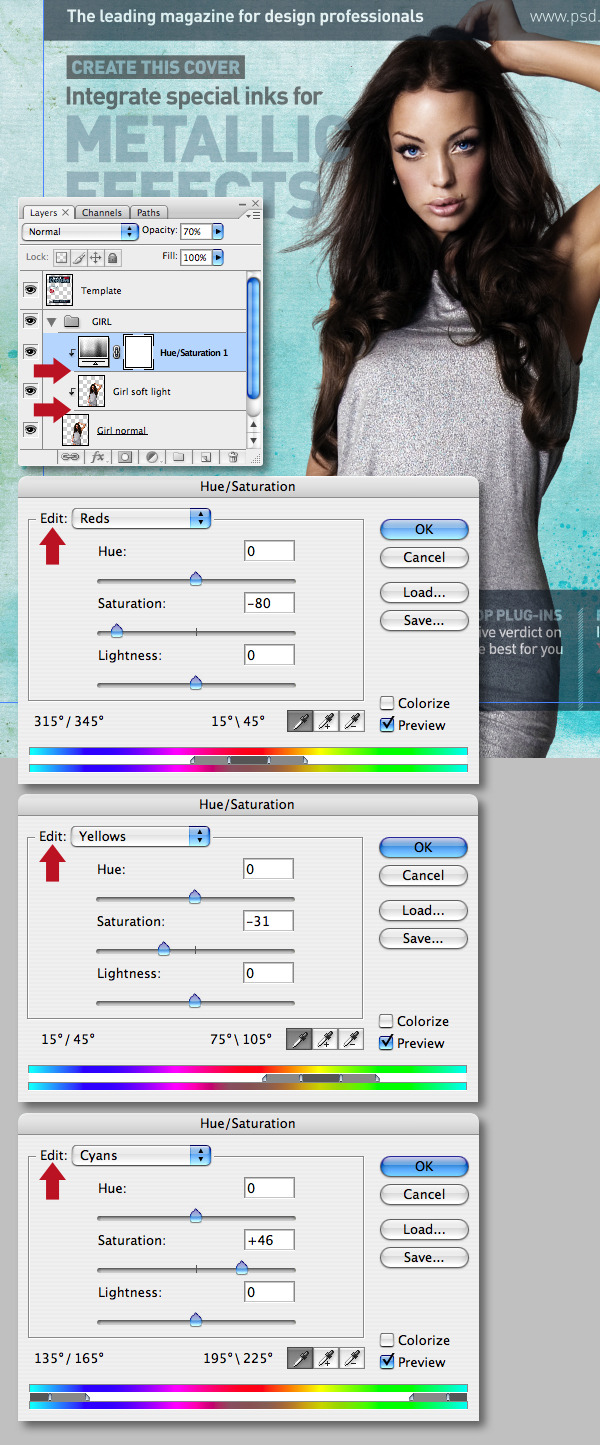Screen dimensions: 600x1445
Task: Open the Edit dropdown showing Reds
Action: pos(141,518)
